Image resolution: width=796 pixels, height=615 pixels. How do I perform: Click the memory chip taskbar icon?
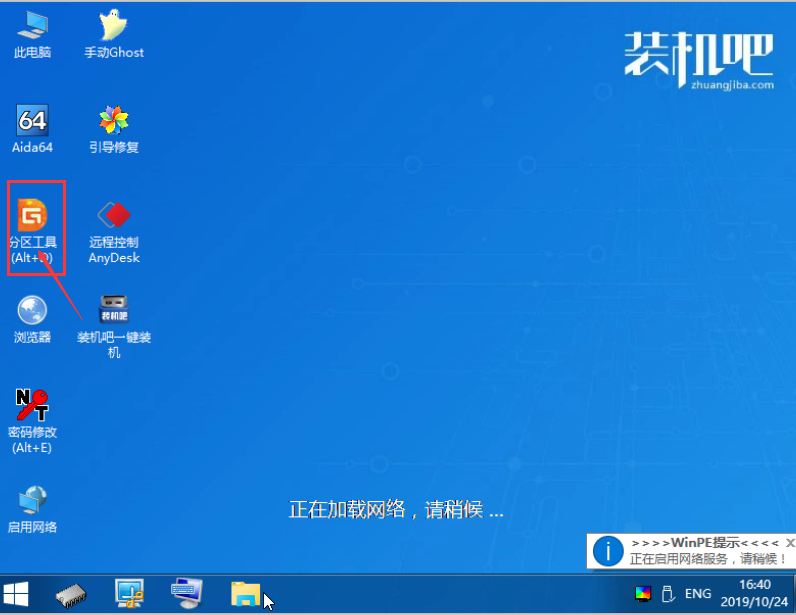tap(73, 593)
